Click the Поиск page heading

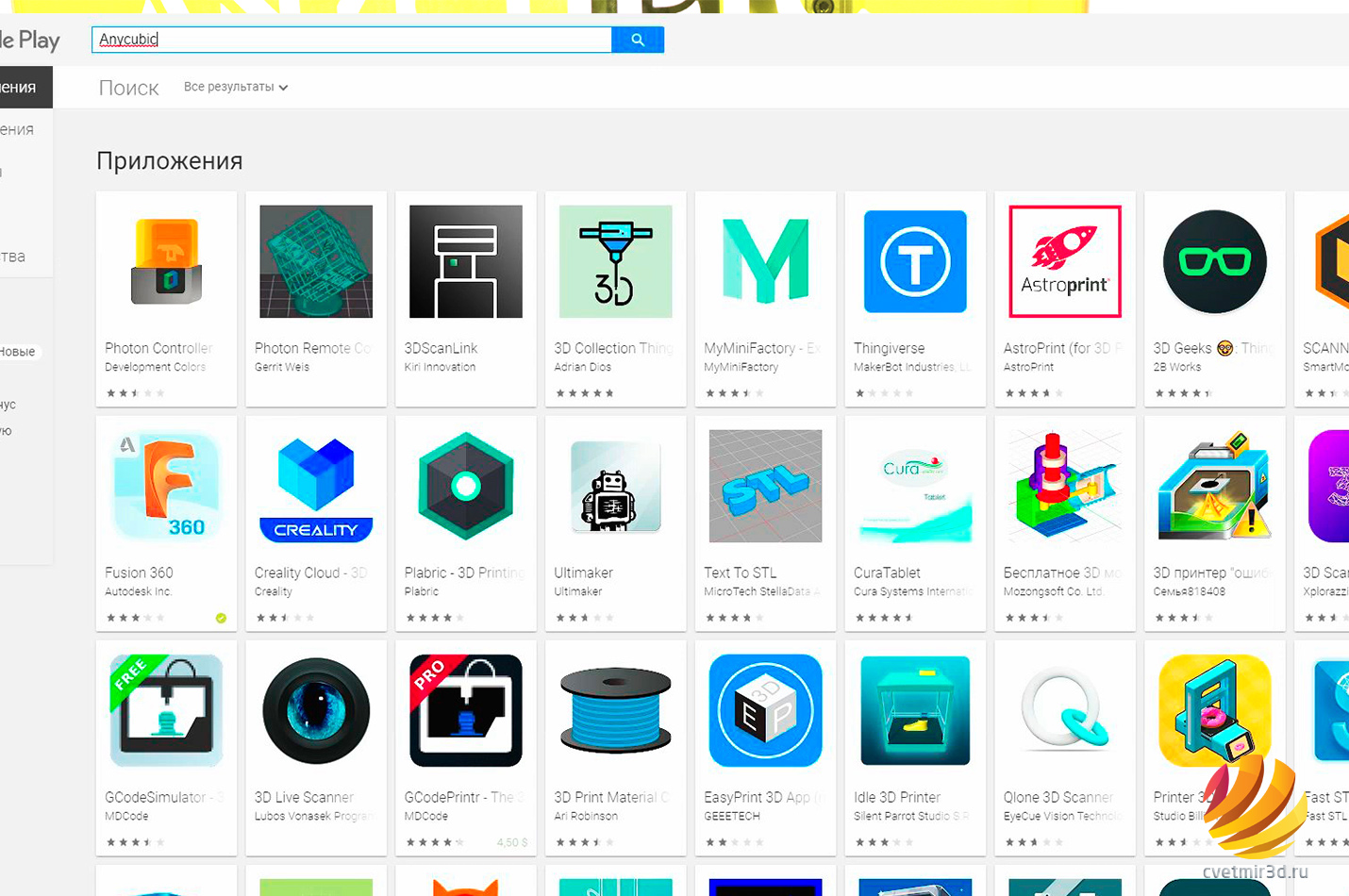[129, 88]
